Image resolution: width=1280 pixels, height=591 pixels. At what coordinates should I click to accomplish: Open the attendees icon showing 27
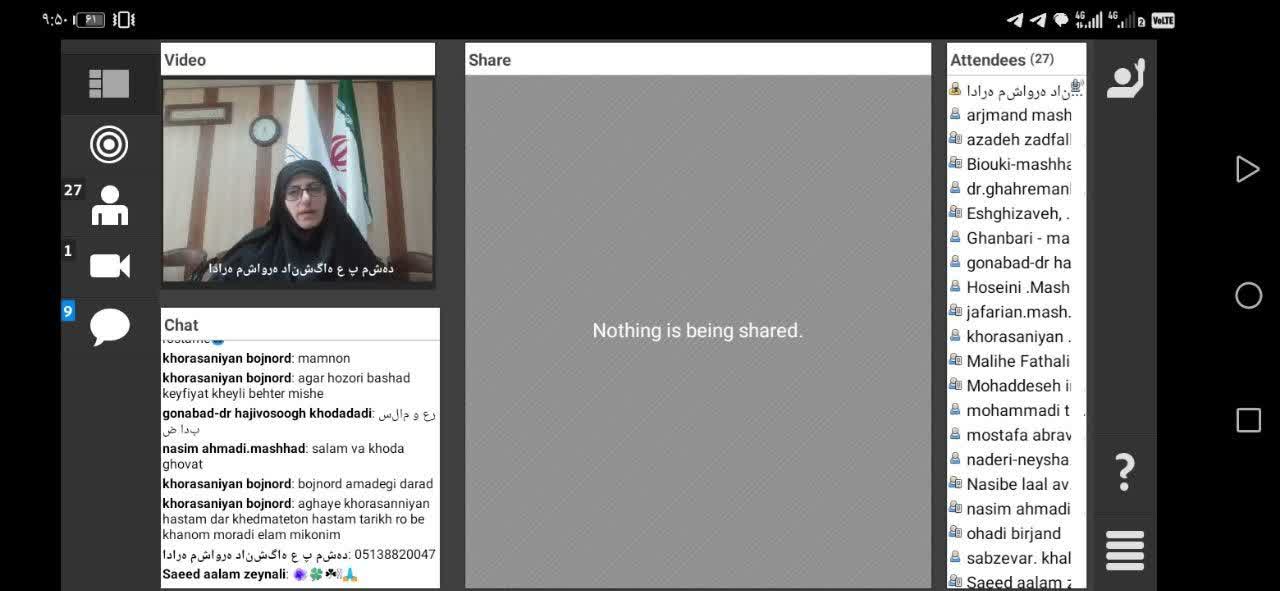click(109, 205)
